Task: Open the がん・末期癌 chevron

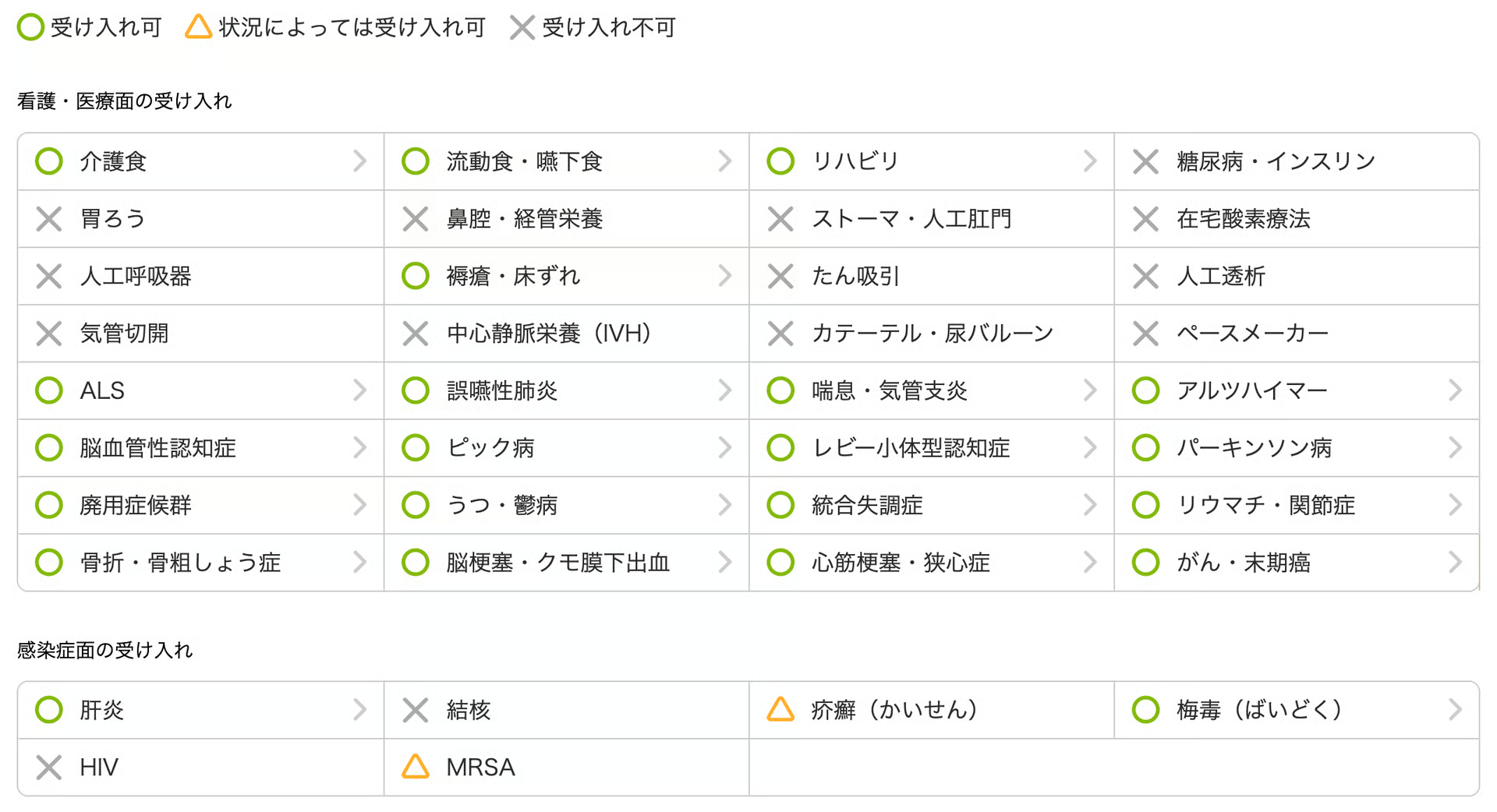Action: [1455, 563]
